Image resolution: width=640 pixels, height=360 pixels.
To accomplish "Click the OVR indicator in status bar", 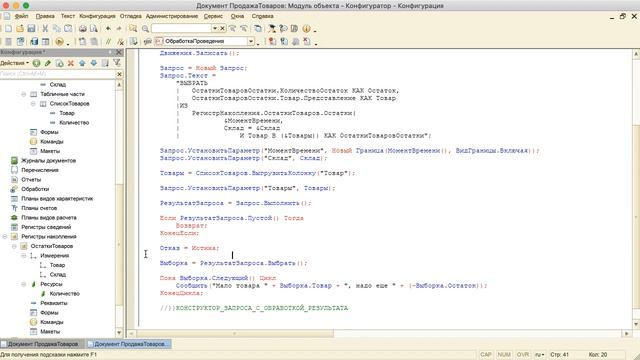I will point(522,355).
